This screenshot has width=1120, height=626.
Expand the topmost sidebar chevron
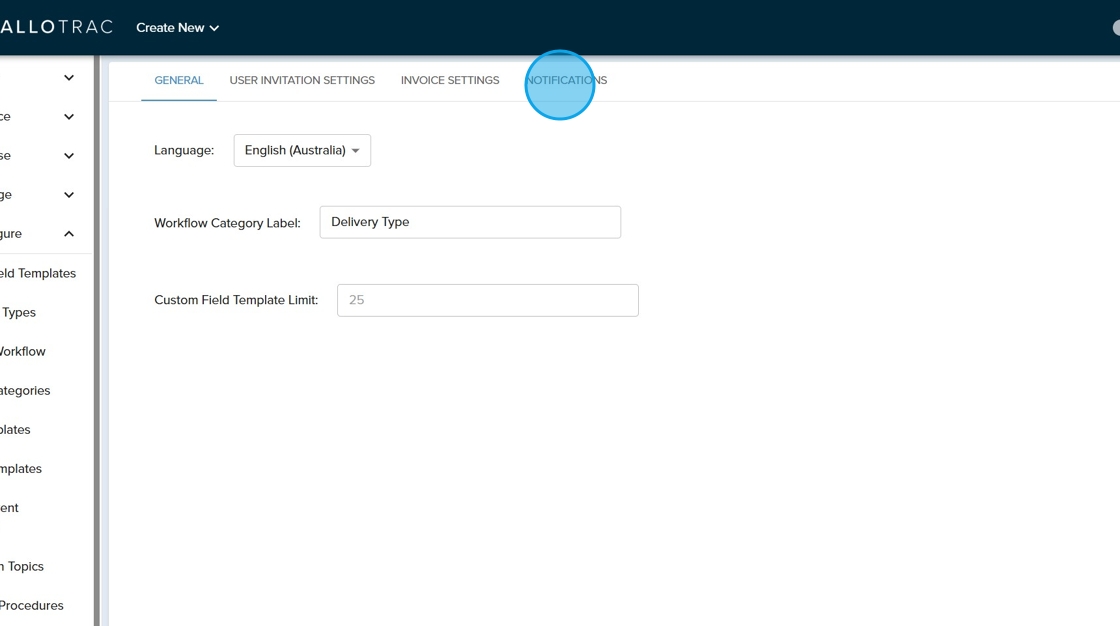(69, 78)
